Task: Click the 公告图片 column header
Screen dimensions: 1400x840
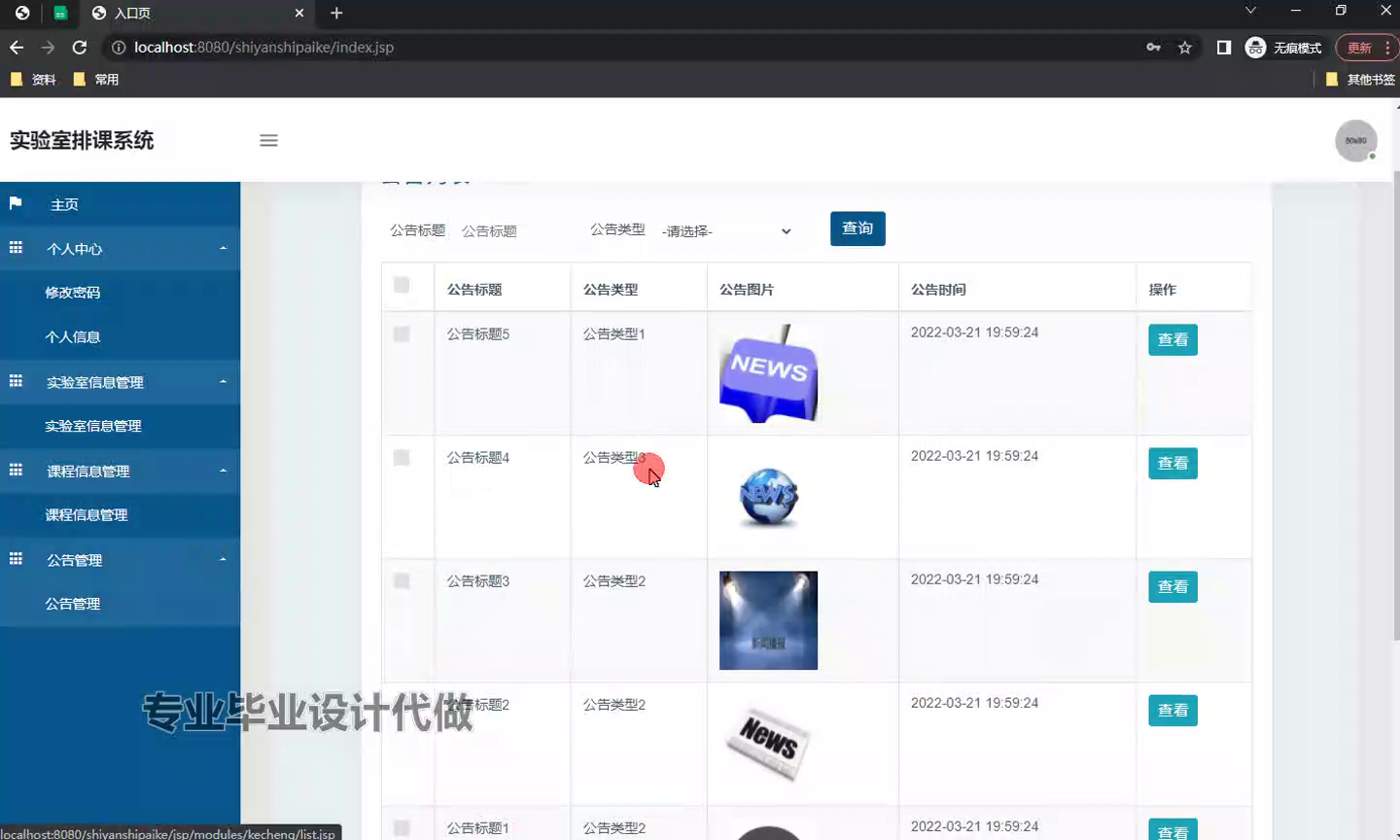Action: [747, 290]
